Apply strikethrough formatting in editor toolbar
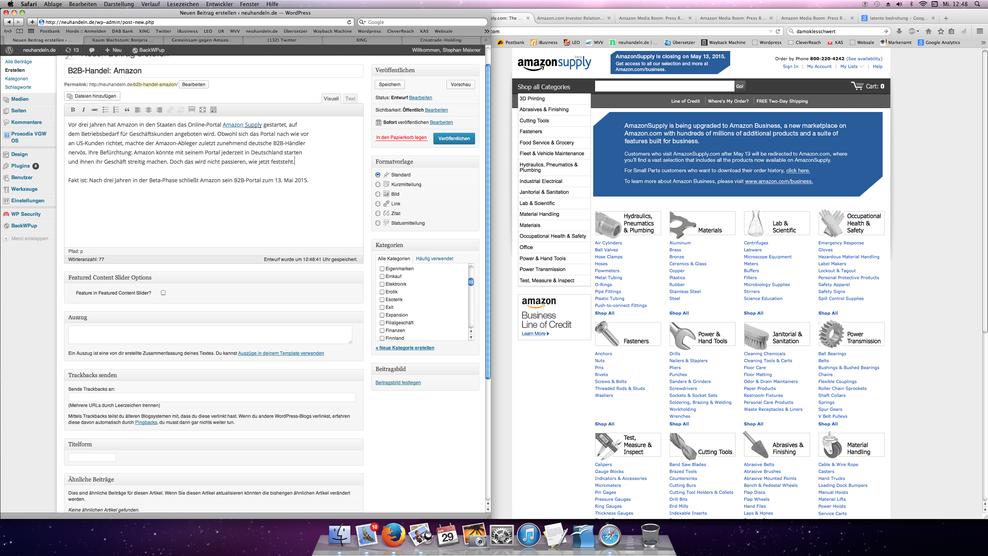 click(x=94, y=110)
